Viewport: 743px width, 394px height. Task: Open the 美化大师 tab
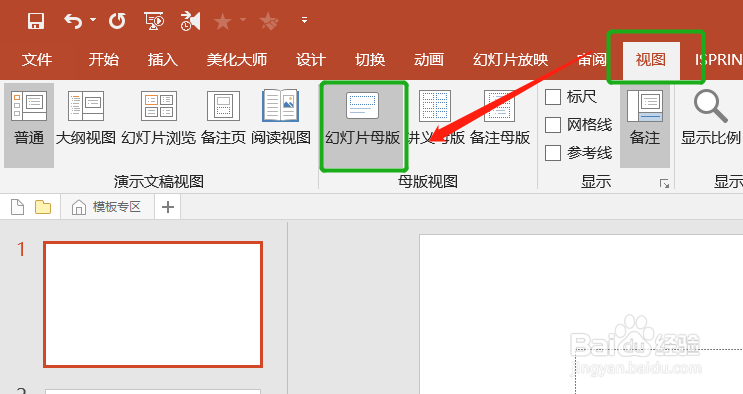click(x=237, y=60)
